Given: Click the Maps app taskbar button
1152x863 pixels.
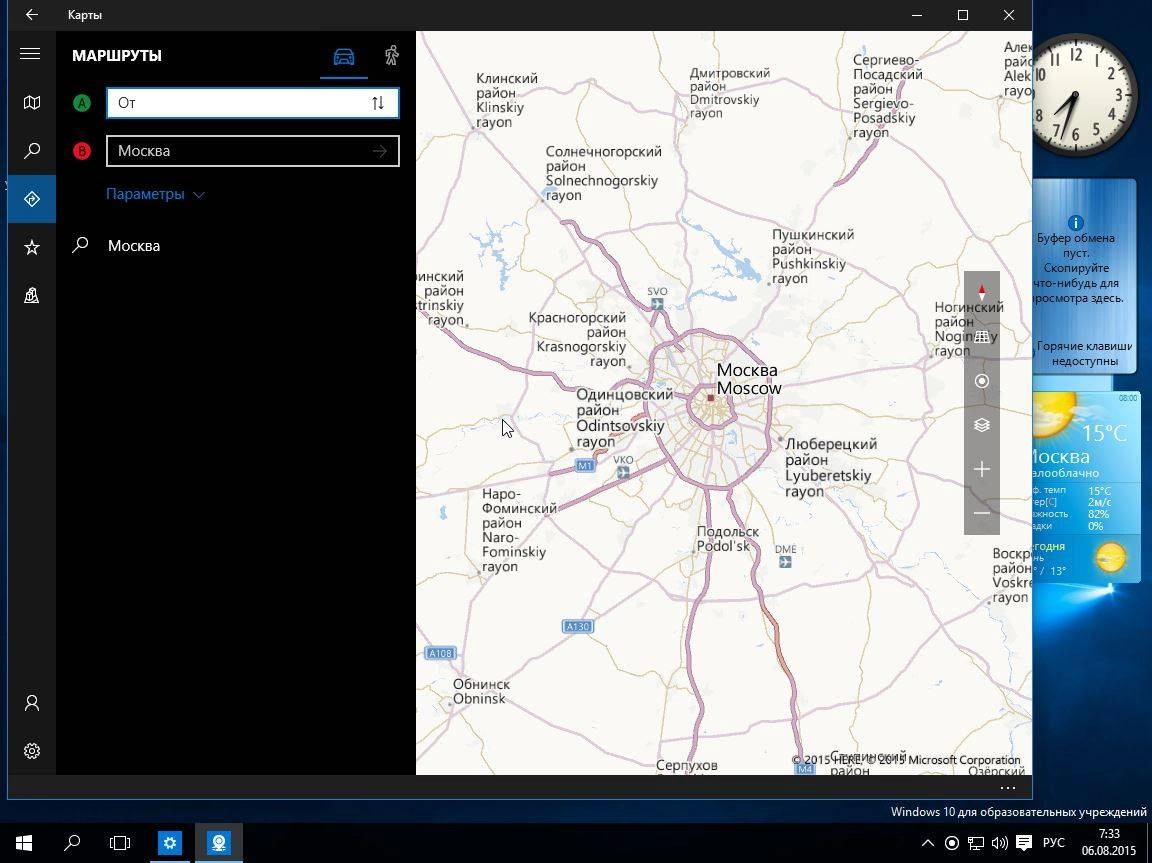Looking at the screenshot, I should [x=218, y=842].
